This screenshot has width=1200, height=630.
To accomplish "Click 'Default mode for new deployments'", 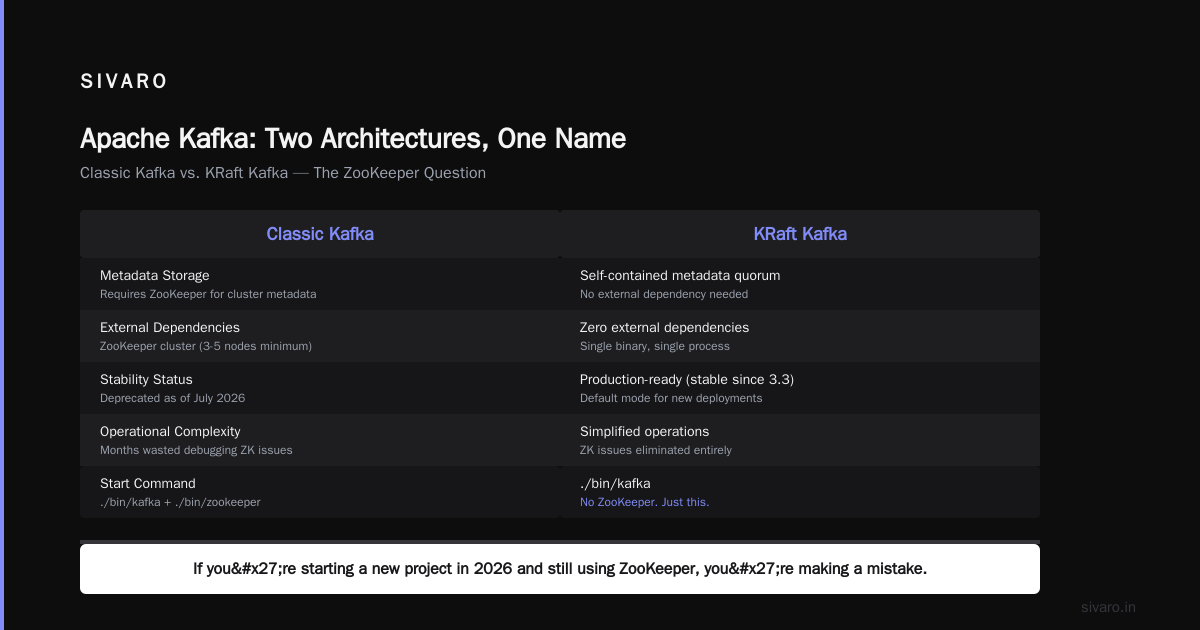I will tap(671, 398).
